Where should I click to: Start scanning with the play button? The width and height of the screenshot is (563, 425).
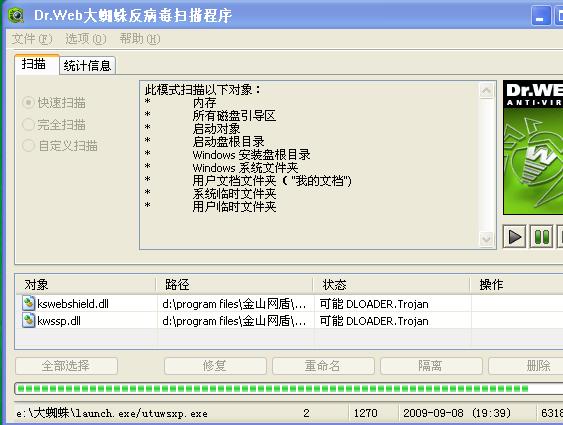coord(515,237)
